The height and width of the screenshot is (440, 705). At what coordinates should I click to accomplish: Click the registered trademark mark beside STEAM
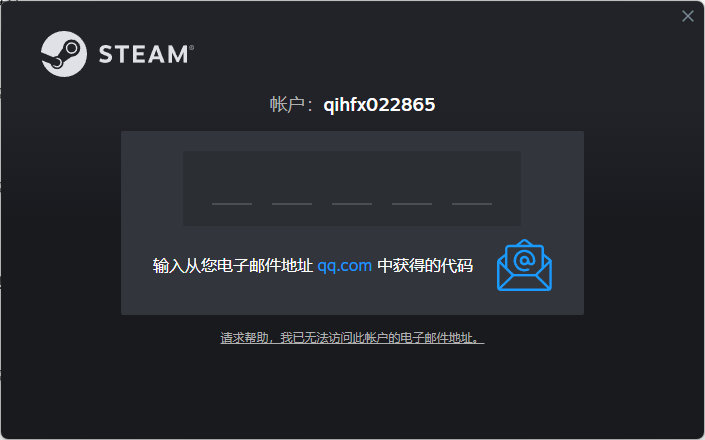192,47
